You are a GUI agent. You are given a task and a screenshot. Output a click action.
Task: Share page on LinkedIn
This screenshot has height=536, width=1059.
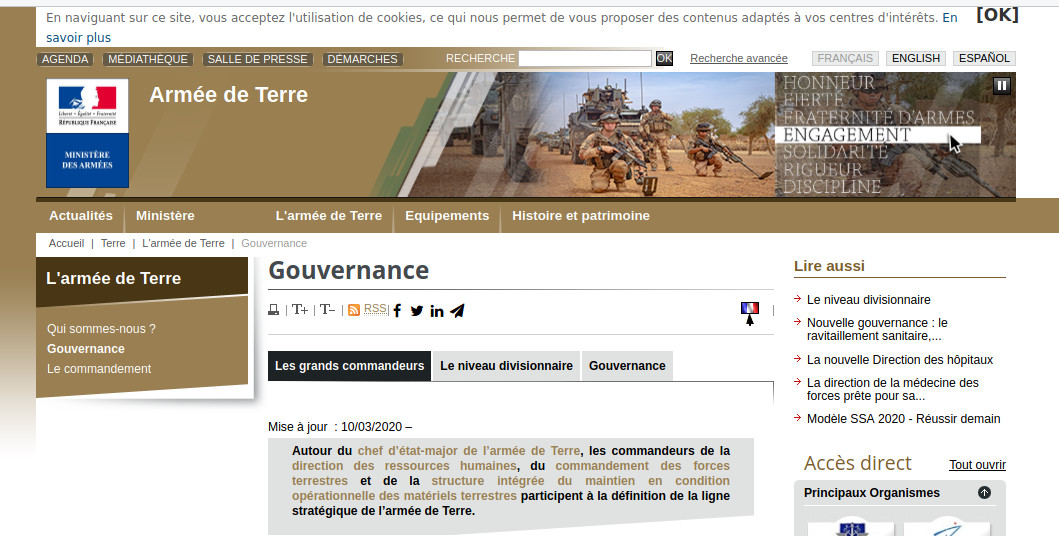pyautogui.click(x=437, y=311)
